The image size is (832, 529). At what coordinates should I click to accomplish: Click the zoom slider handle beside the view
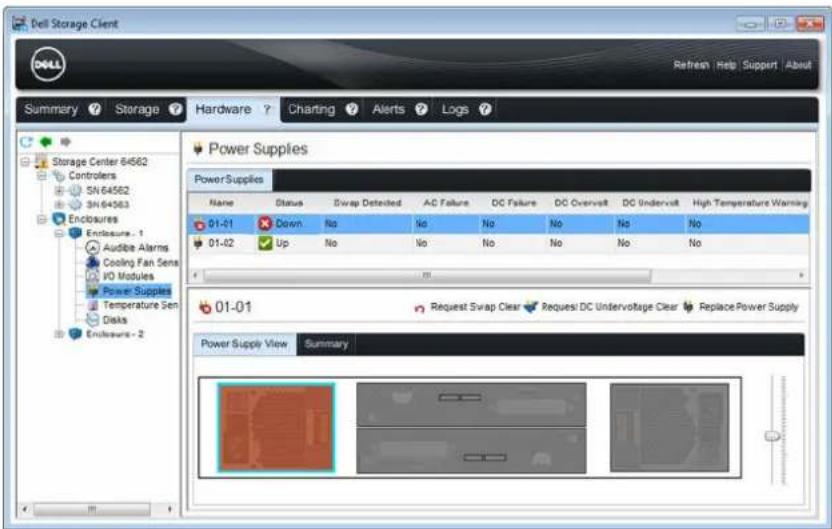[773, 436]
